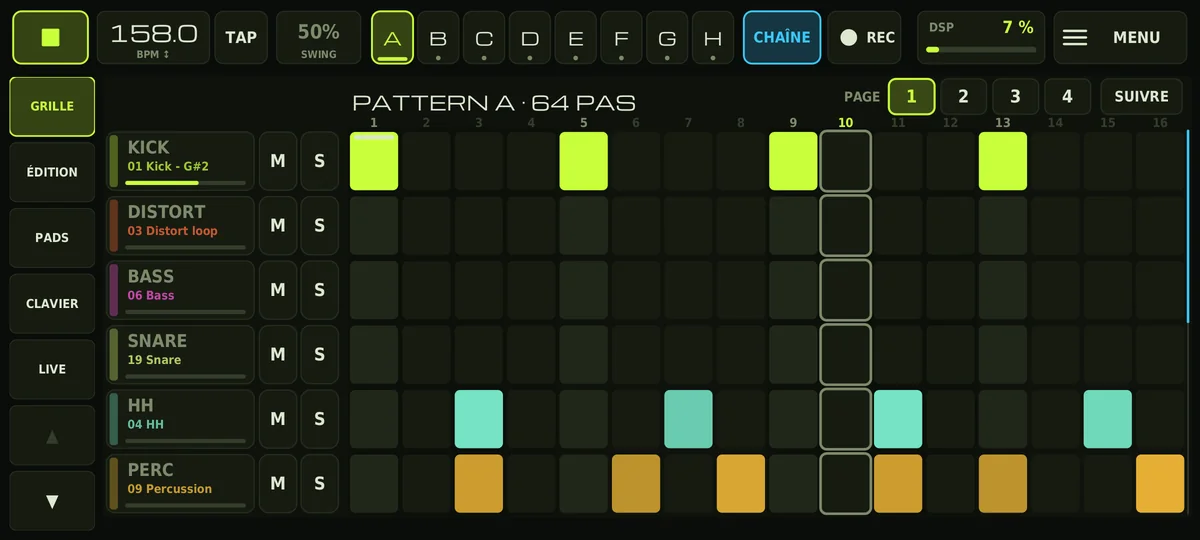Open the PADS view
The width and height of the screenshot is (1200, 540).
tap(52, 238)
